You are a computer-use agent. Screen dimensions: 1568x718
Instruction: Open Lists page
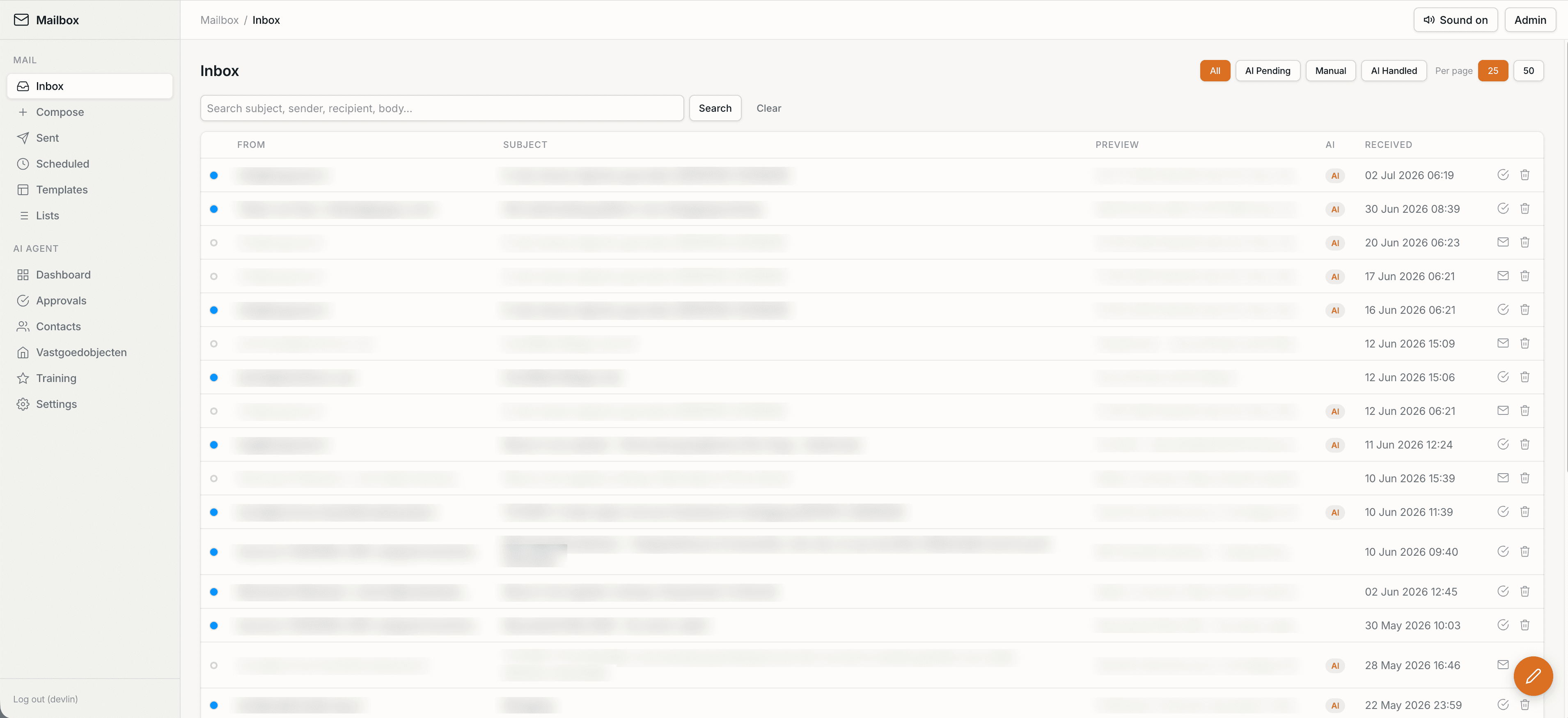tap(89, 216)
